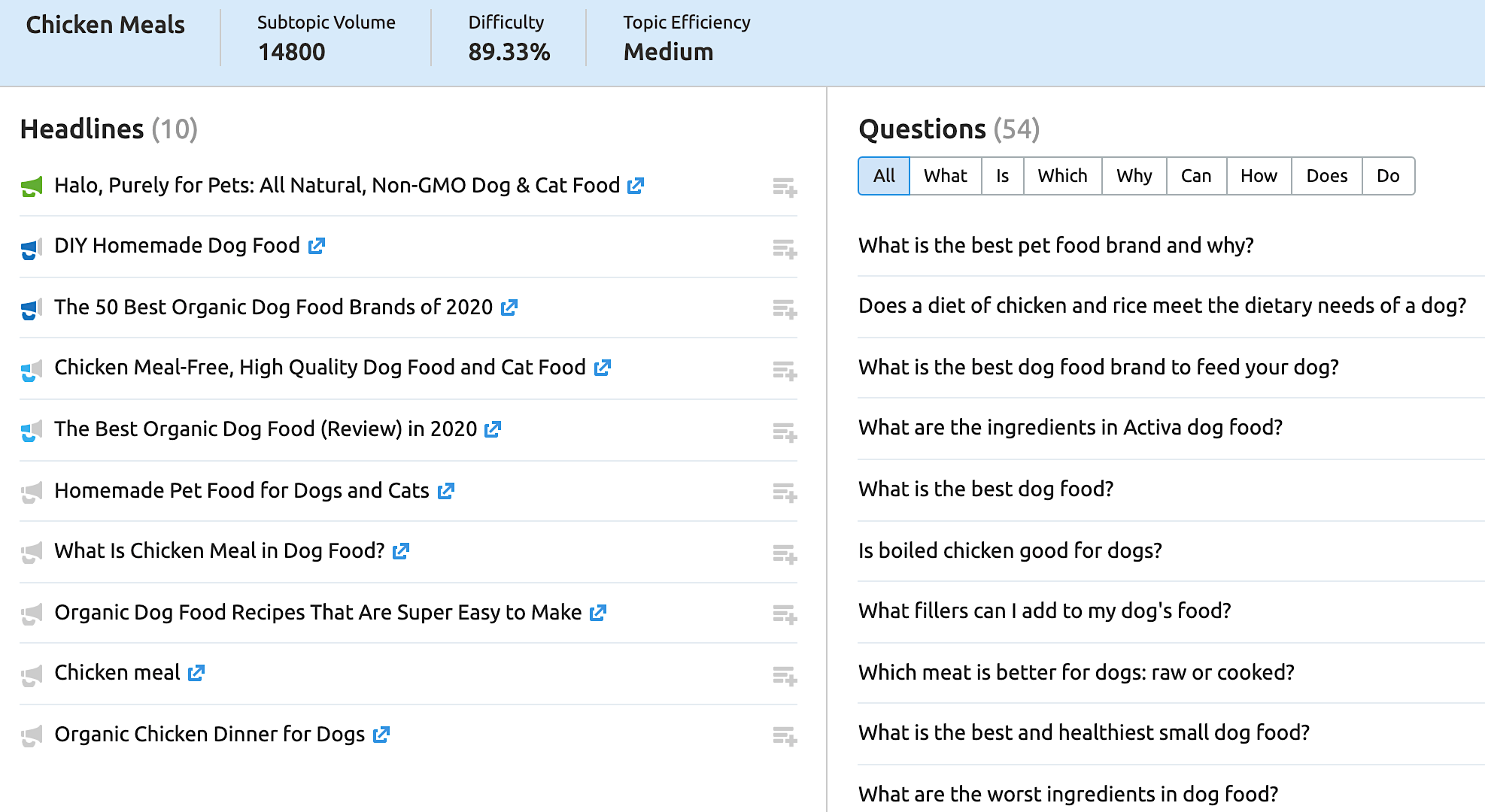Open The Best Organic Dog Food (Review) headline
Viewport: 1485px width, 812px height.
click(x=266, y=429)
